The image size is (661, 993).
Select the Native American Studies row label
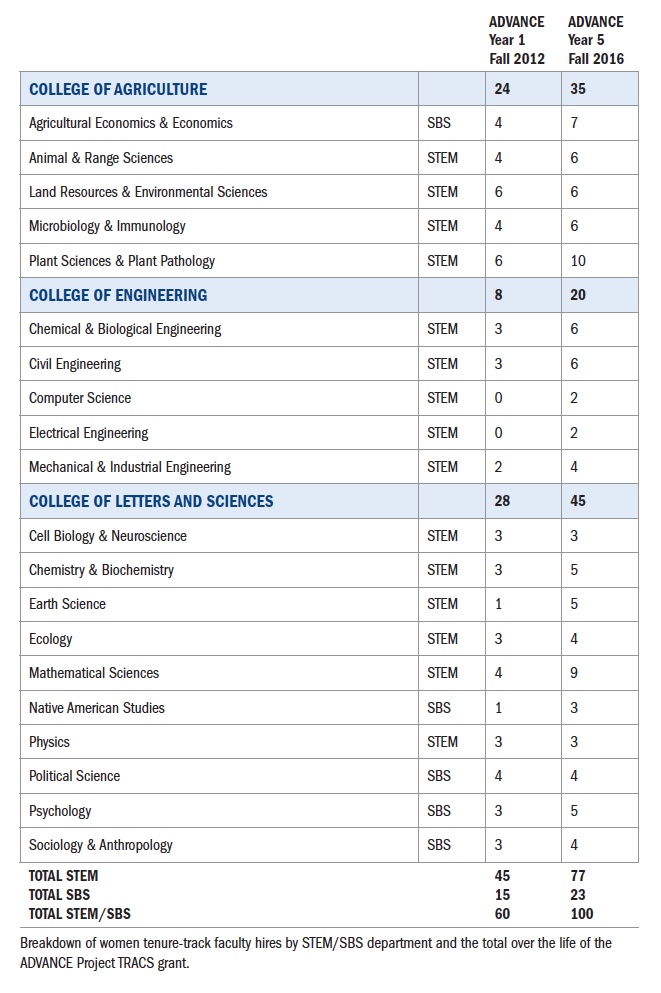click(97, 708)
